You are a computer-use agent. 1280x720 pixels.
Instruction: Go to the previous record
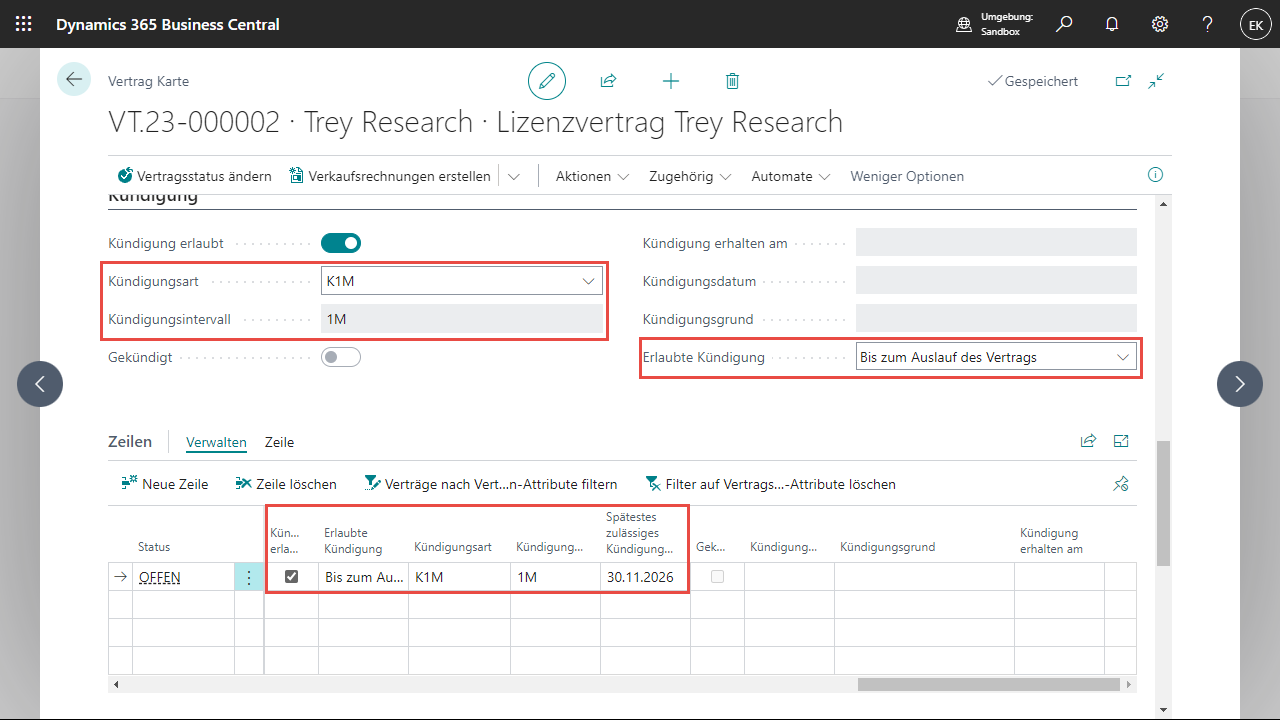40,384
